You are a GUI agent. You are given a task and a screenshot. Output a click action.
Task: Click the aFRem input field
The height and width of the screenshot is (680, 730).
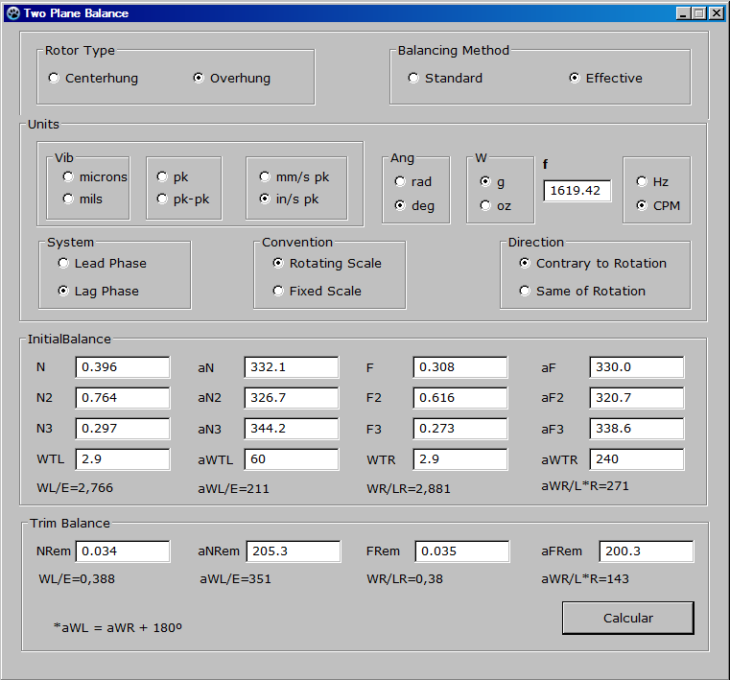(646, 551)
